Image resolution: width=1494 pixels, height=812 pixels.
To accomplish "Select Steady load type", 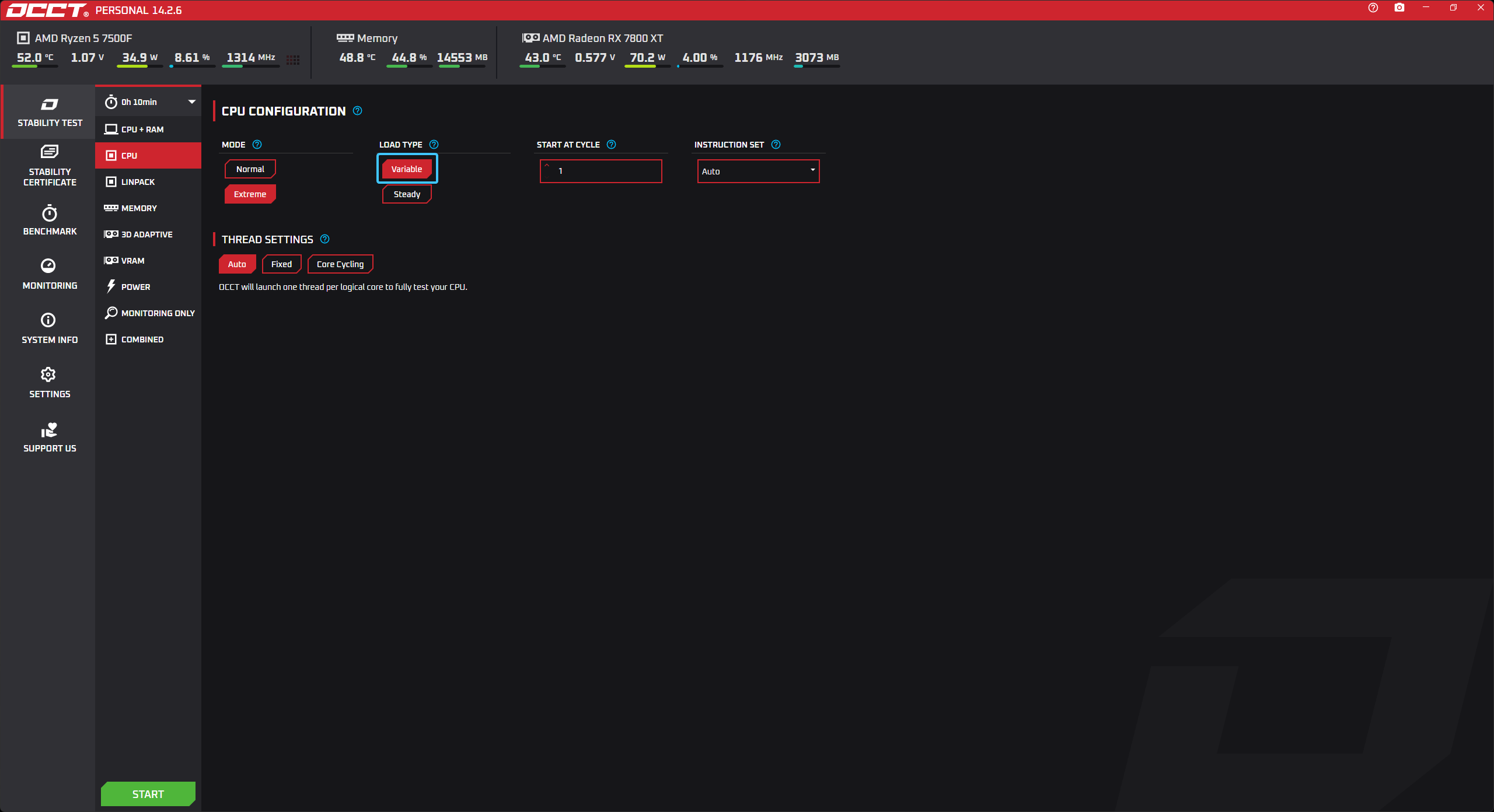I will [407, 194].
